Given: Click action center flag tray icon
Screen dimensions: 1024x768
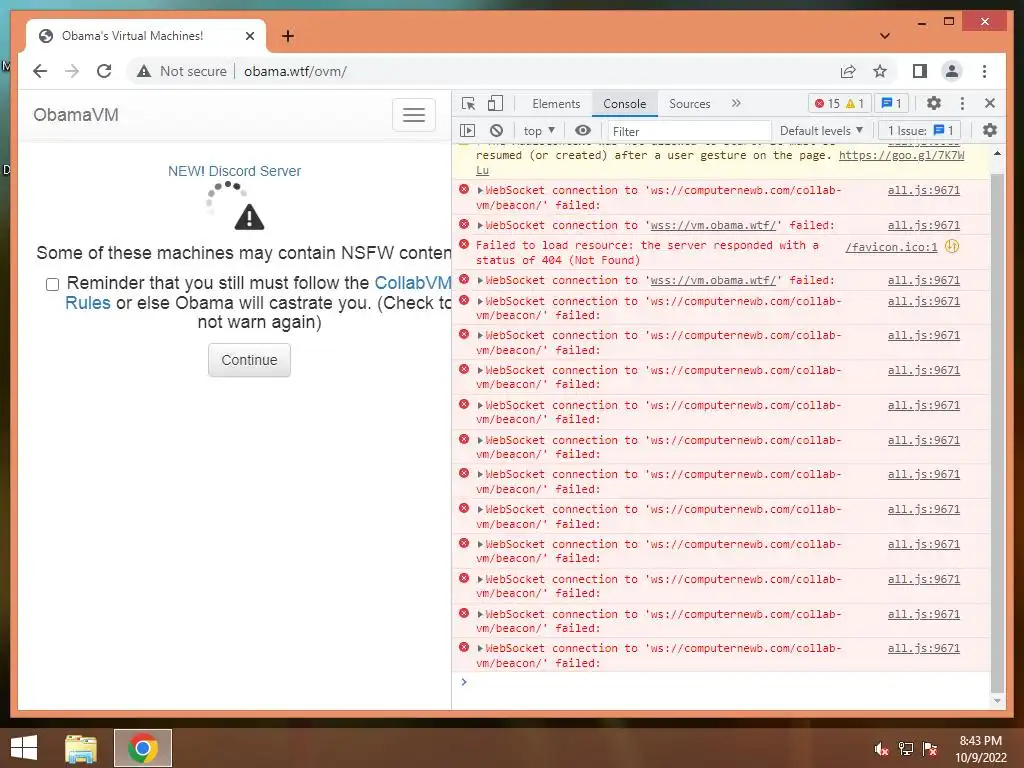Looking at the screenshot, I should point(930,749).
